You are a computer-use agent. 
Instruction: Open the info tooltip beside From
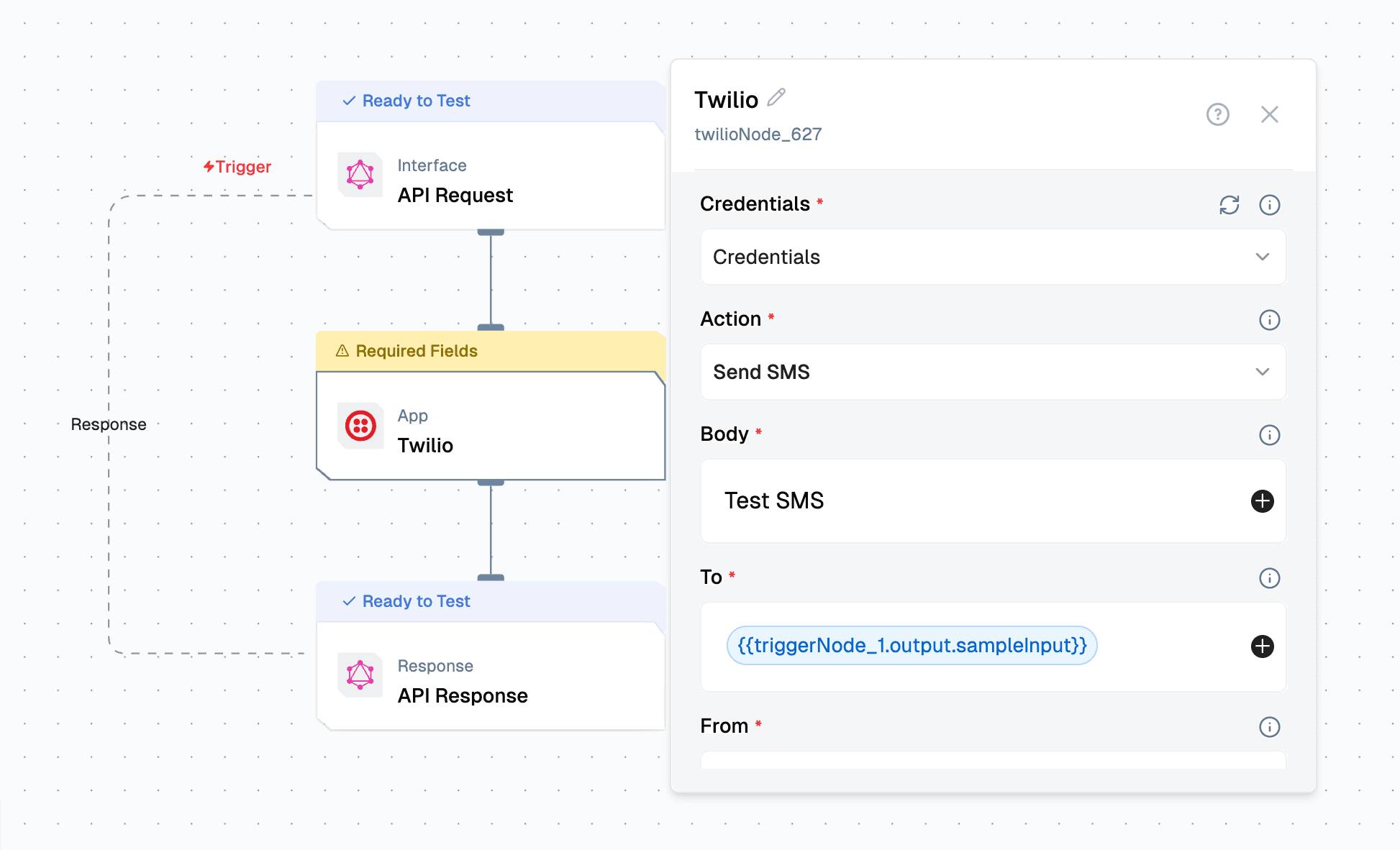coord(1270,727)
